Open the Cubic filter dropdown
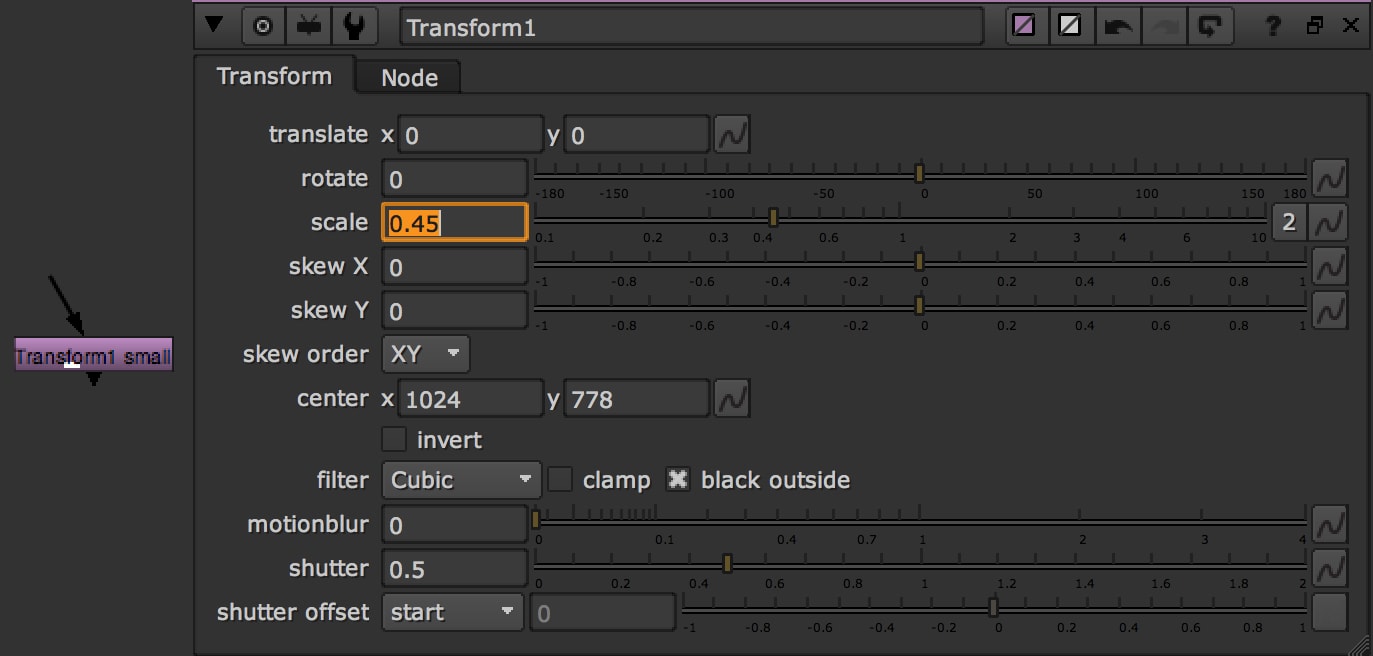Screen dimensions: 1373x656 (x=461, y=480)
